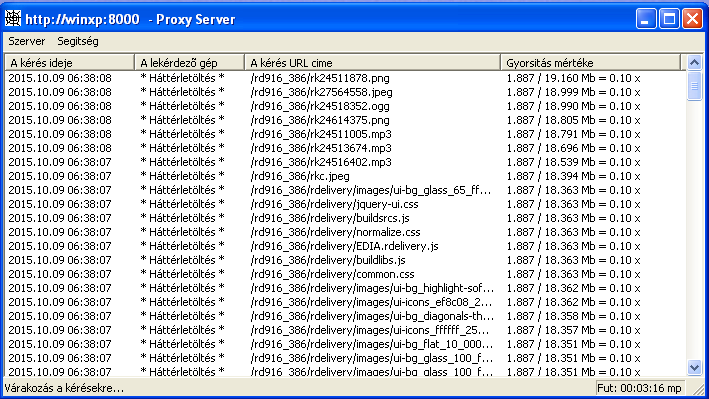This screenshot has height=399, width=709.
Task: Select the normalize.css request row
Action: click(x=345, y=233)
